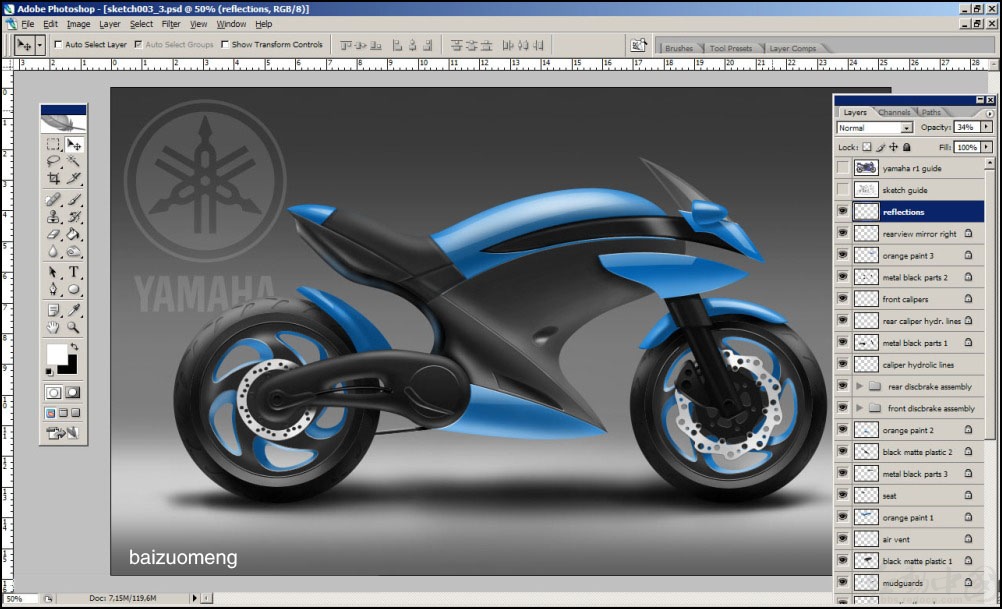Expand the front discbrake assembly group
Viewport: 1002px width, 609px height.
point(859,408)
